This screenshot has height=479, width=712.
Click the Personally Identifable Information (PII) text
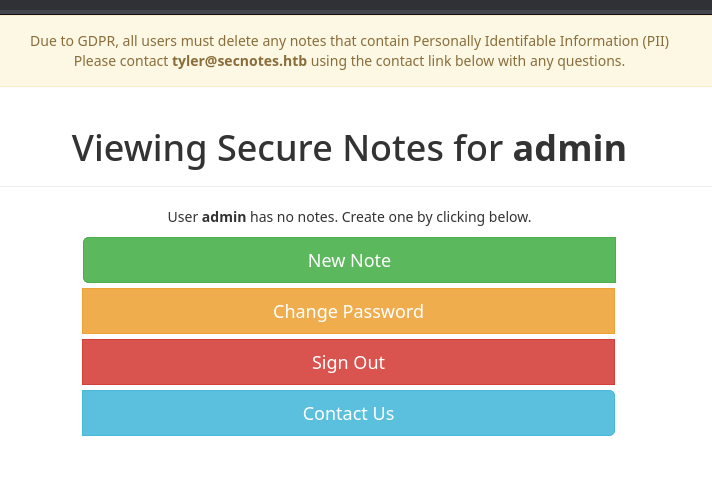[541, 41]
